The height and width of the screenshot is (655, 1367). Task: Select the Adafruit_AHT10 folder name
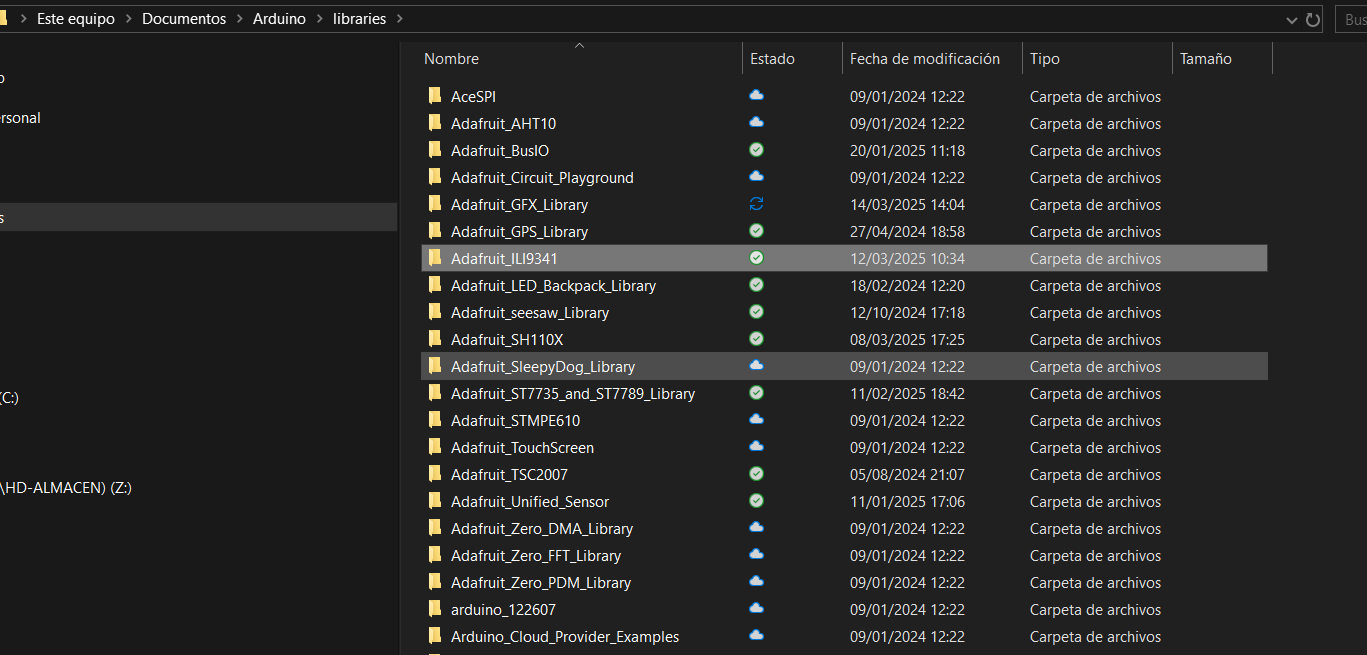(503, 124)
